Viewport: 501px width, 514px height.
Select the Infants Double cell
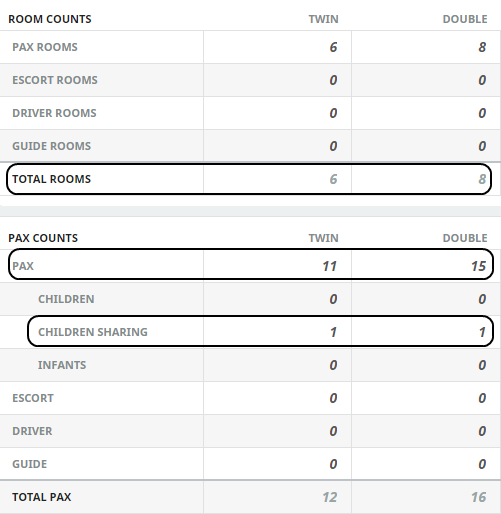pos(426,365)
